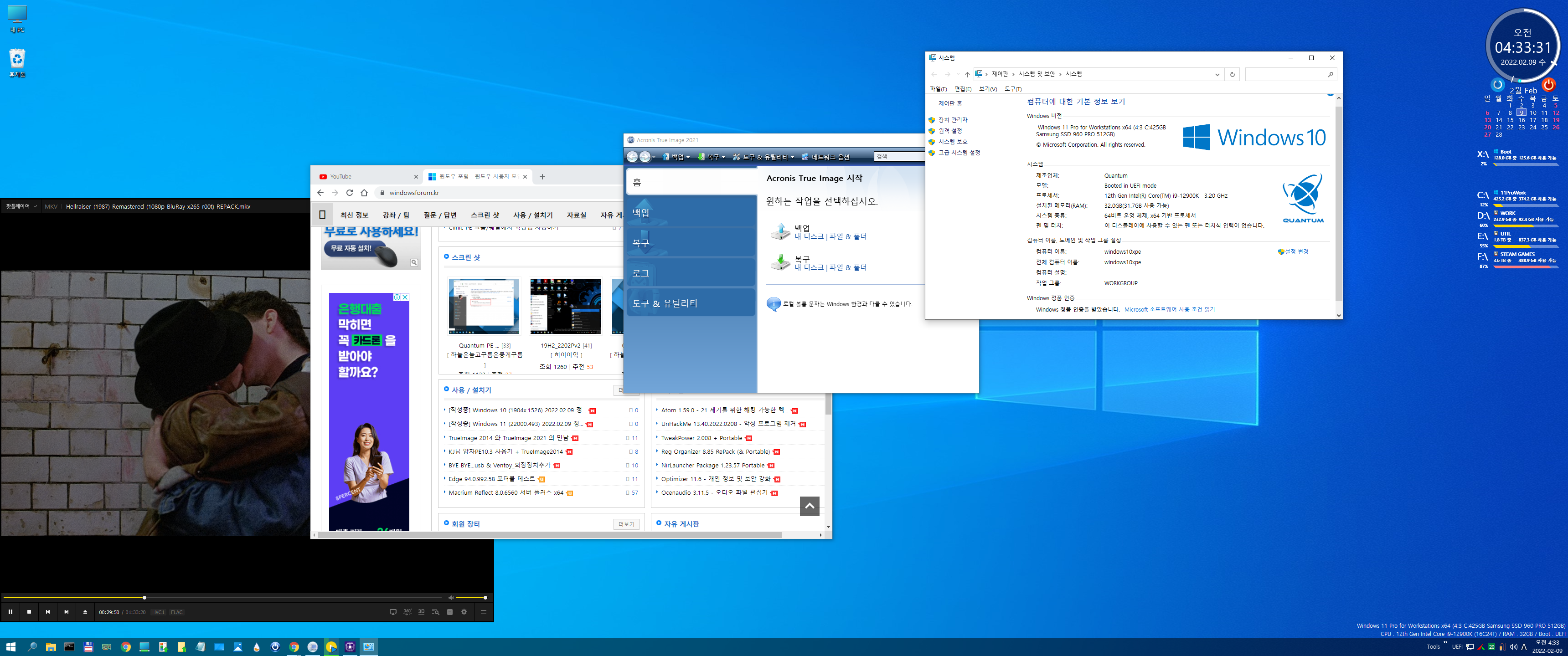The image size is (1568, 656).
Task: Go to Chrome home page icon
Action: [x=364, y=192]
